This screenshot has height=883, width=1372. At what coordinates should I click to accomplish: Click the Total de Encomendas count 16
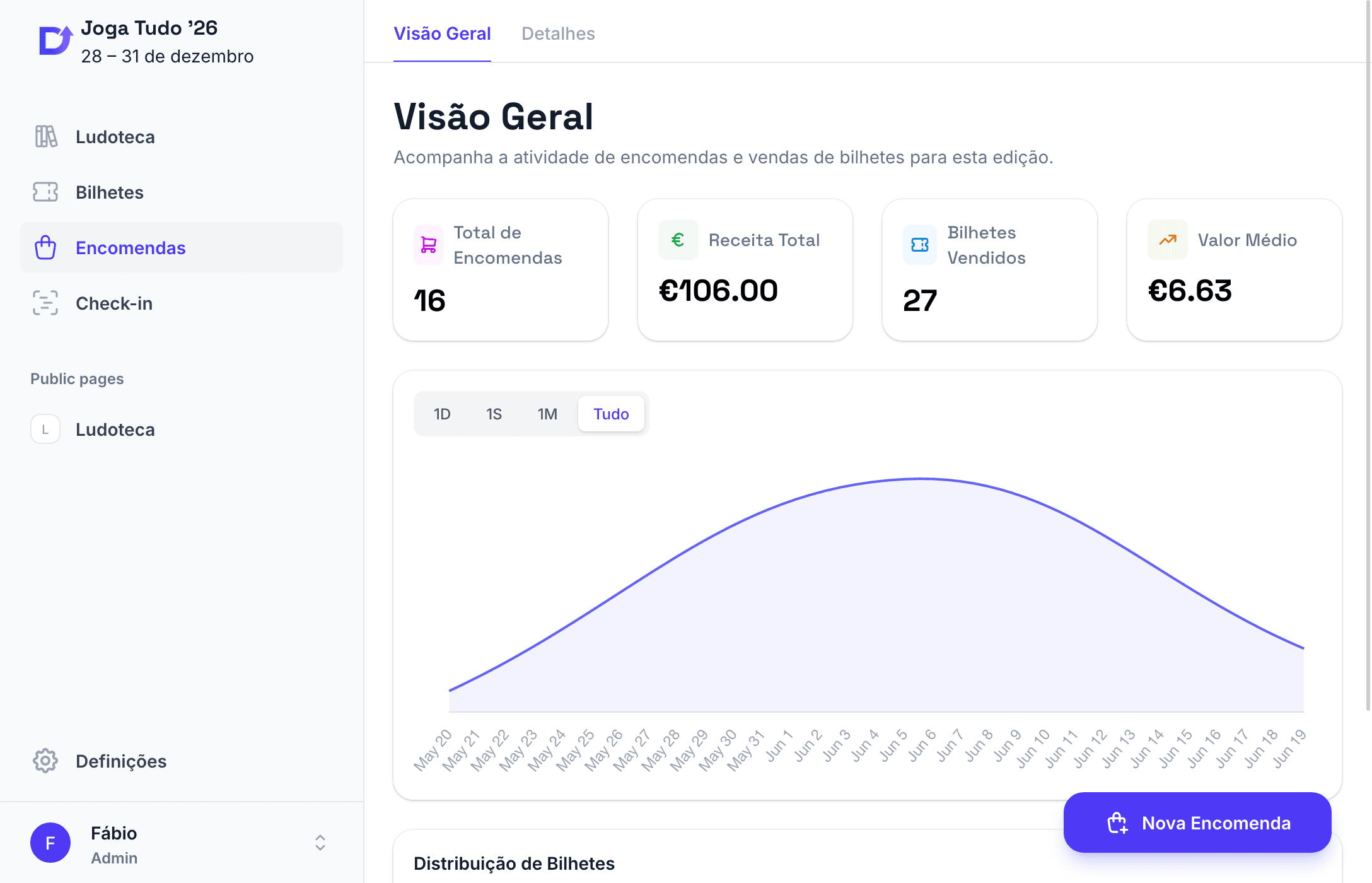click(429, 300)
